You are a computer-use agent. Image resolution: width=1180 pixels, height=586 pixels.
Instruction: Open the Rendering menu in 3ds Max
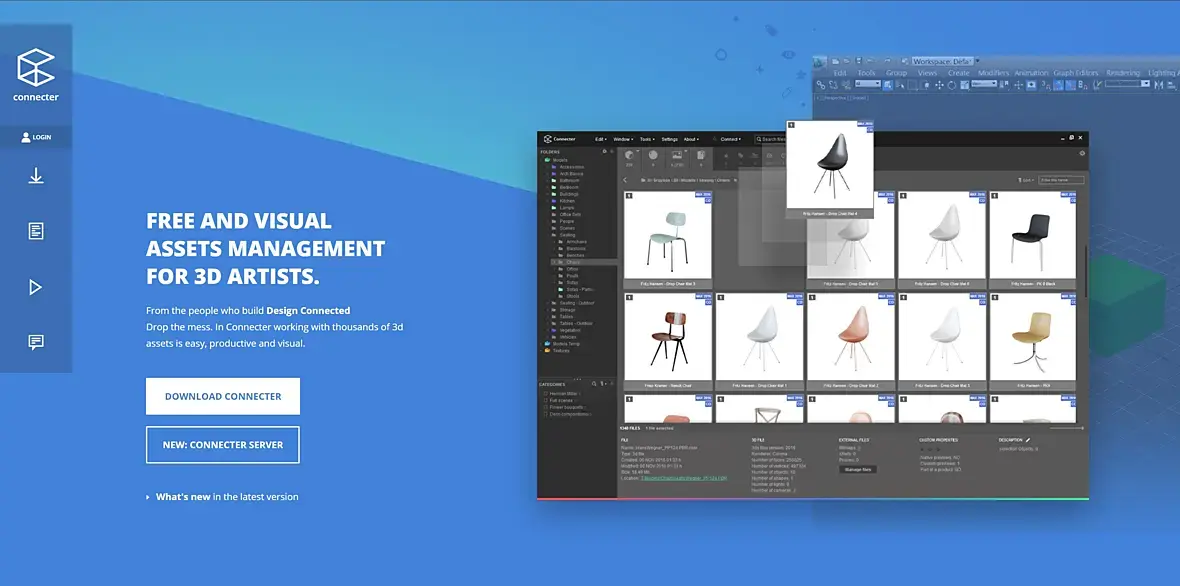click(1123, 73)
